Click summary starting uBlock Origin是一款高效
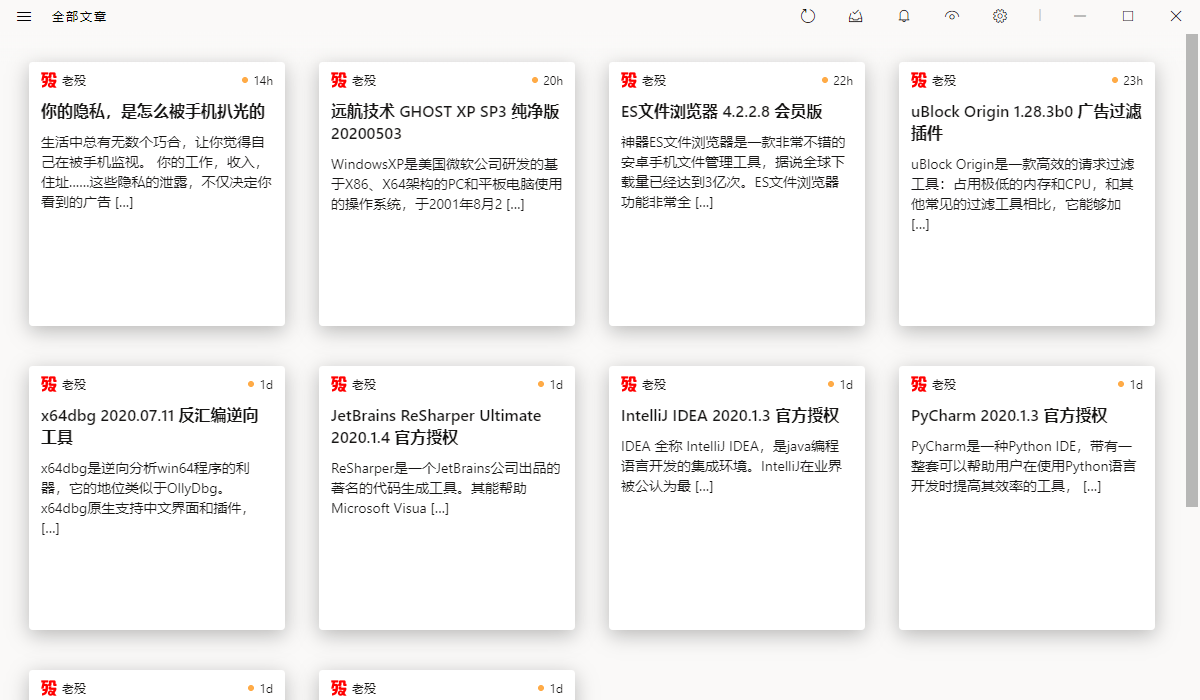Viewport: 1200px width, 700px height. [x=1025, y=194]
